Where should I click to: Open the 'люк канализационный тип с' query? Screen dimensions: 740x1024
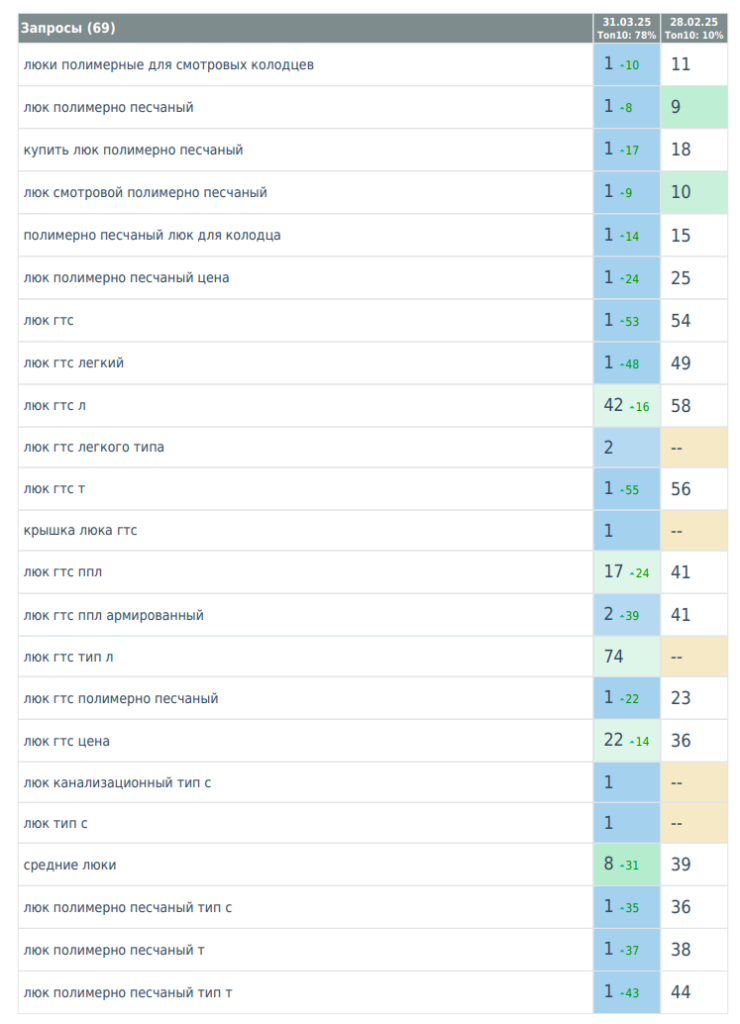pos(117,783)
